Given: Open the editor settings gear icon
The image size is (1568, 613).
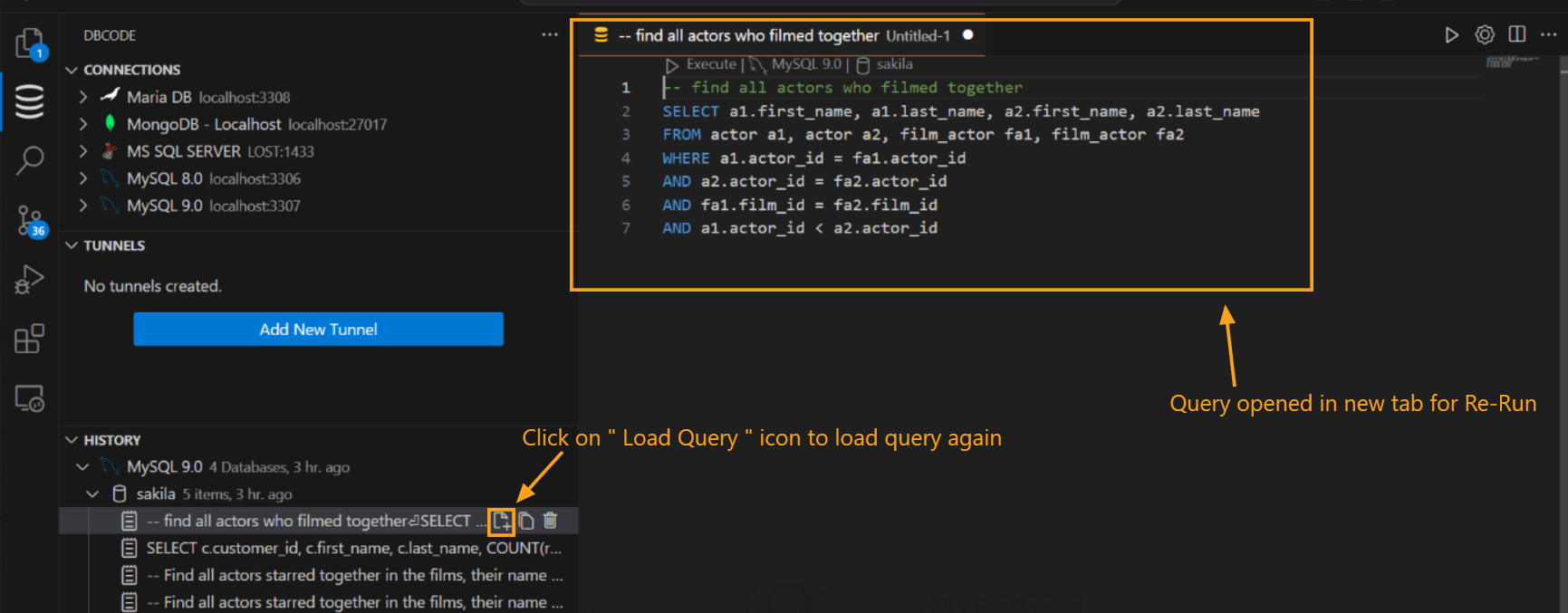Looking at the screenshot, I should (x=1485, y=34).
